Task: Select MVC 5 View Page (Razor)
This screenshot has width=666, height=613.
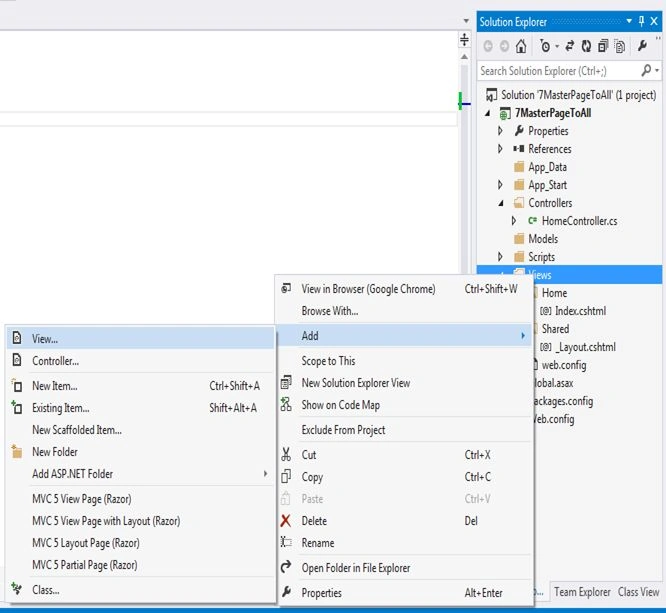Action: pos(140,499)
